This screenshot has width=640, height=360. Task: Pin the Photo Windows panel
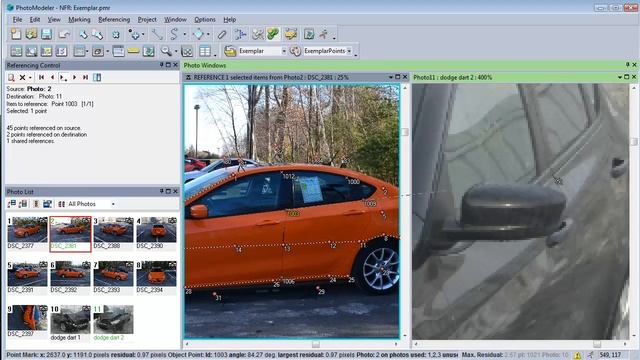coord(628,65)
